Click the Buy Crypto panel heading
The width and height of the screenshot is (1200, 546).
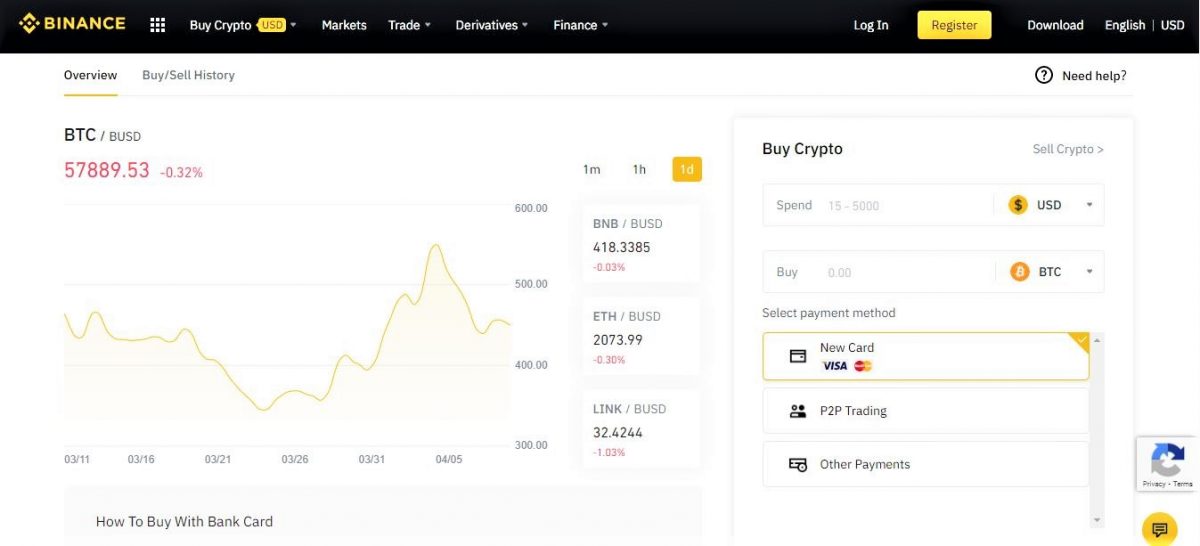coord(802,149)
